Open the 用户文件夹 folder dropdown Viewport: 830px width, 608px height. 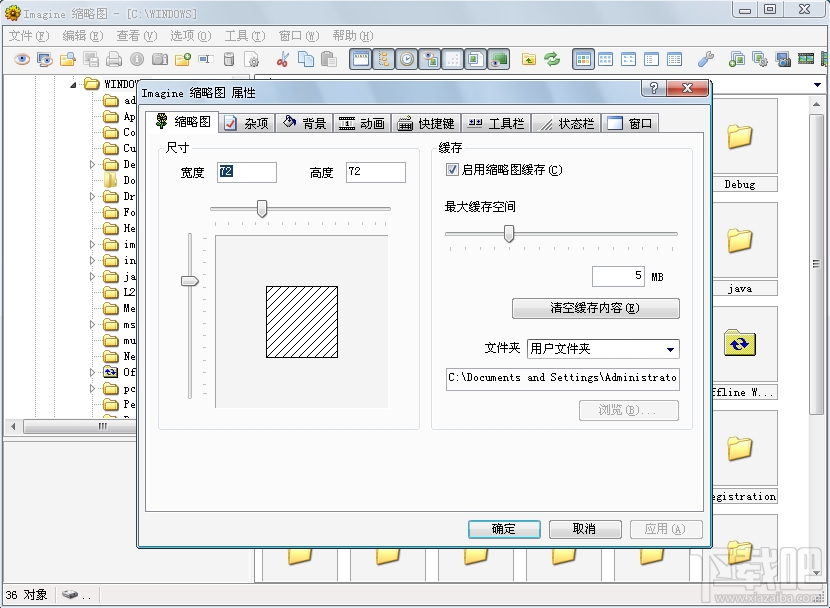coord(670,349)
